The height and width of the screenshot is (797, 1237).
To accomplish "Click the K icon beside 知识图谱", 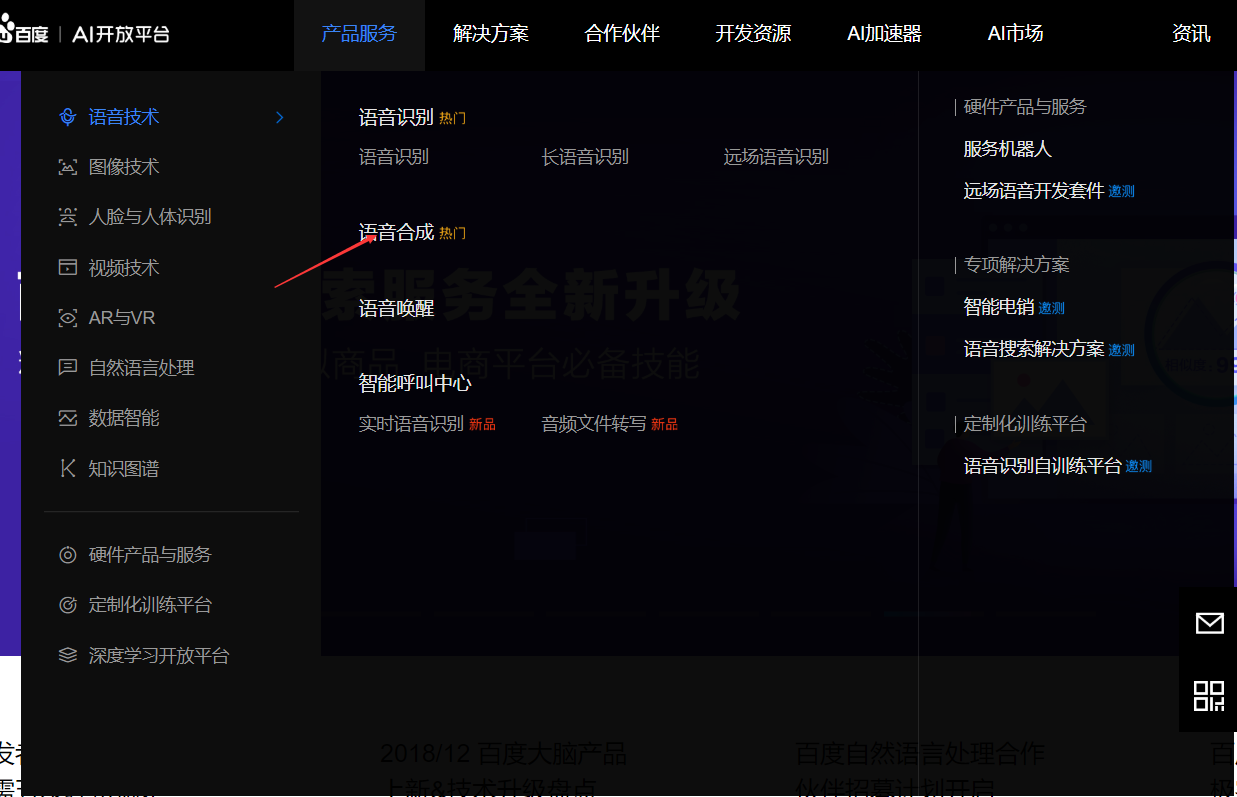I will (x=68, y=469).
